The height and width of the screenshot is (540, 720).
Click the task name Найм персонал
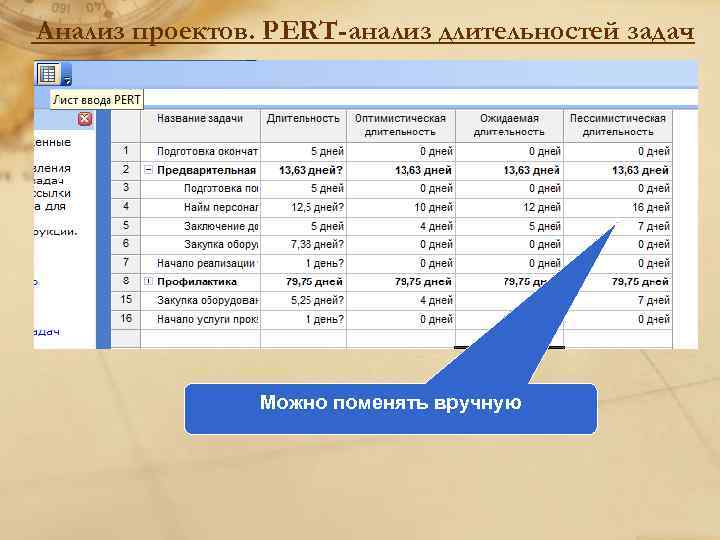pyautogui.click(x=221, y=208)
